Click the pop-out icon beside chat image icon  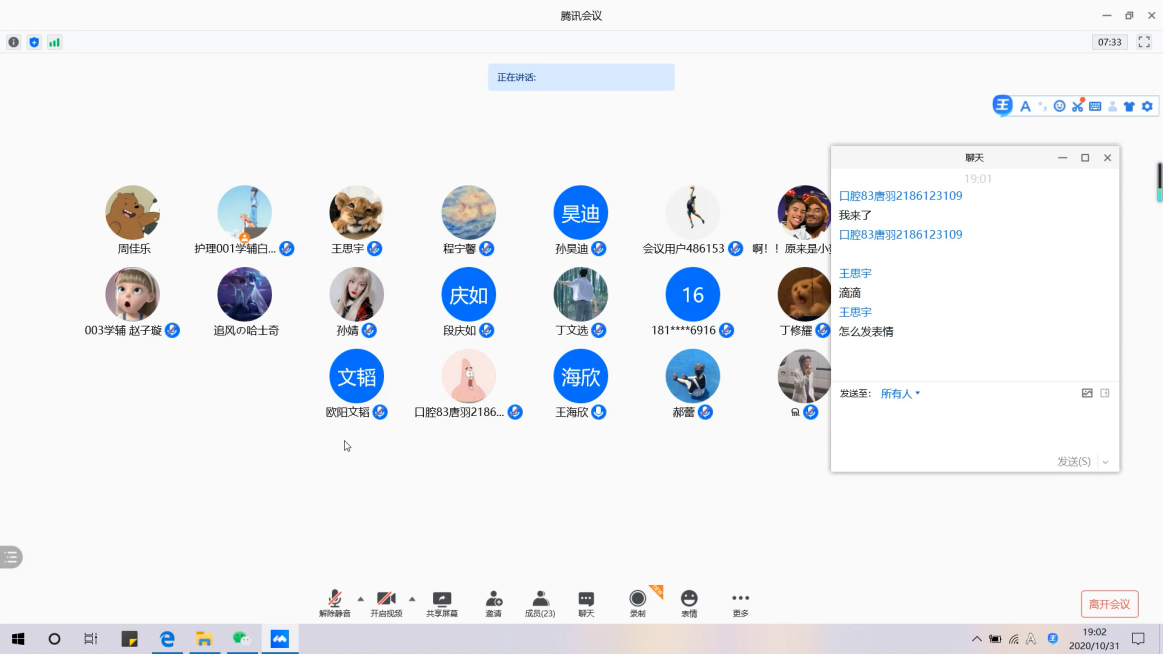pos(1105,393)
